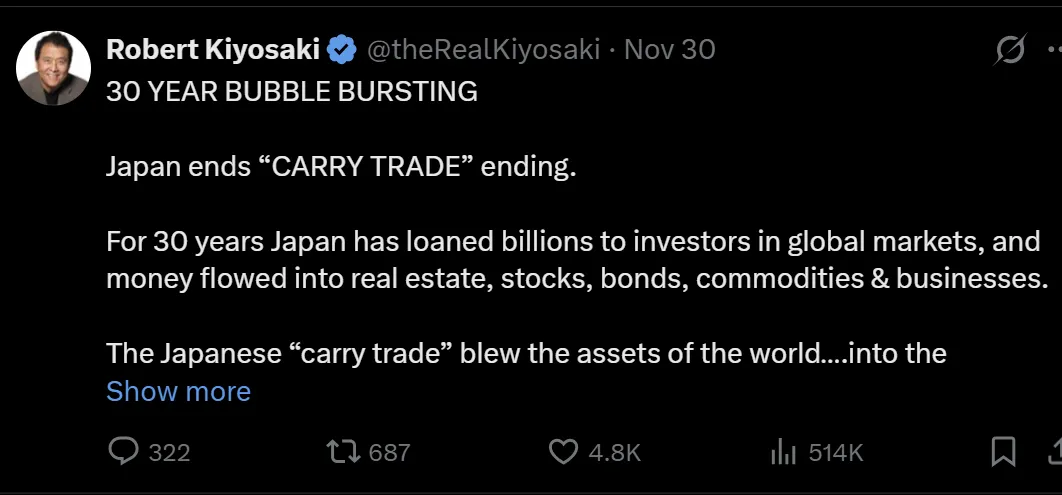This screenshot has height=495, width=1062.
Task: Open the view analytics bar chart icon
Action: 783,452
